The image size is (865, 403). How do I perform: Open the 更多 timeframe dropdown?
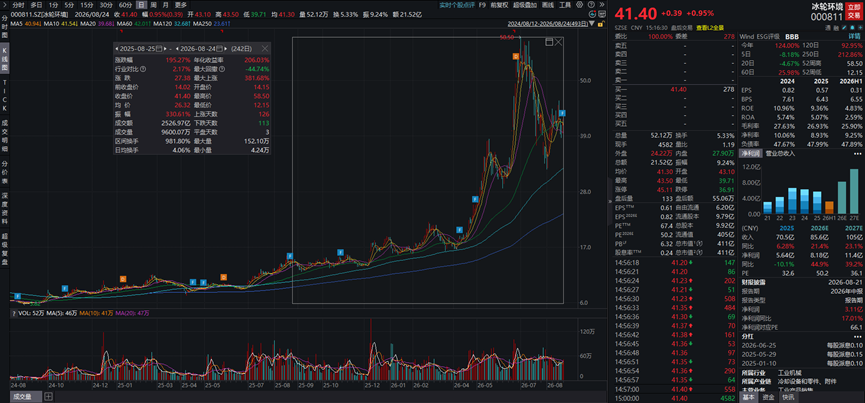click(181, 4)
